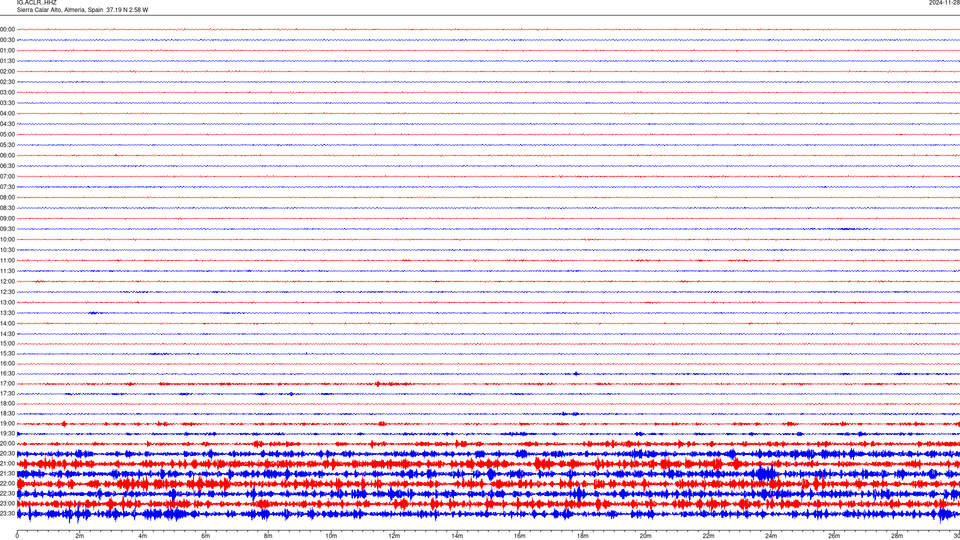Viewport: 960px width, 540px height.
Task: Select the 08:30 trace time label
Action: (7, 208)
